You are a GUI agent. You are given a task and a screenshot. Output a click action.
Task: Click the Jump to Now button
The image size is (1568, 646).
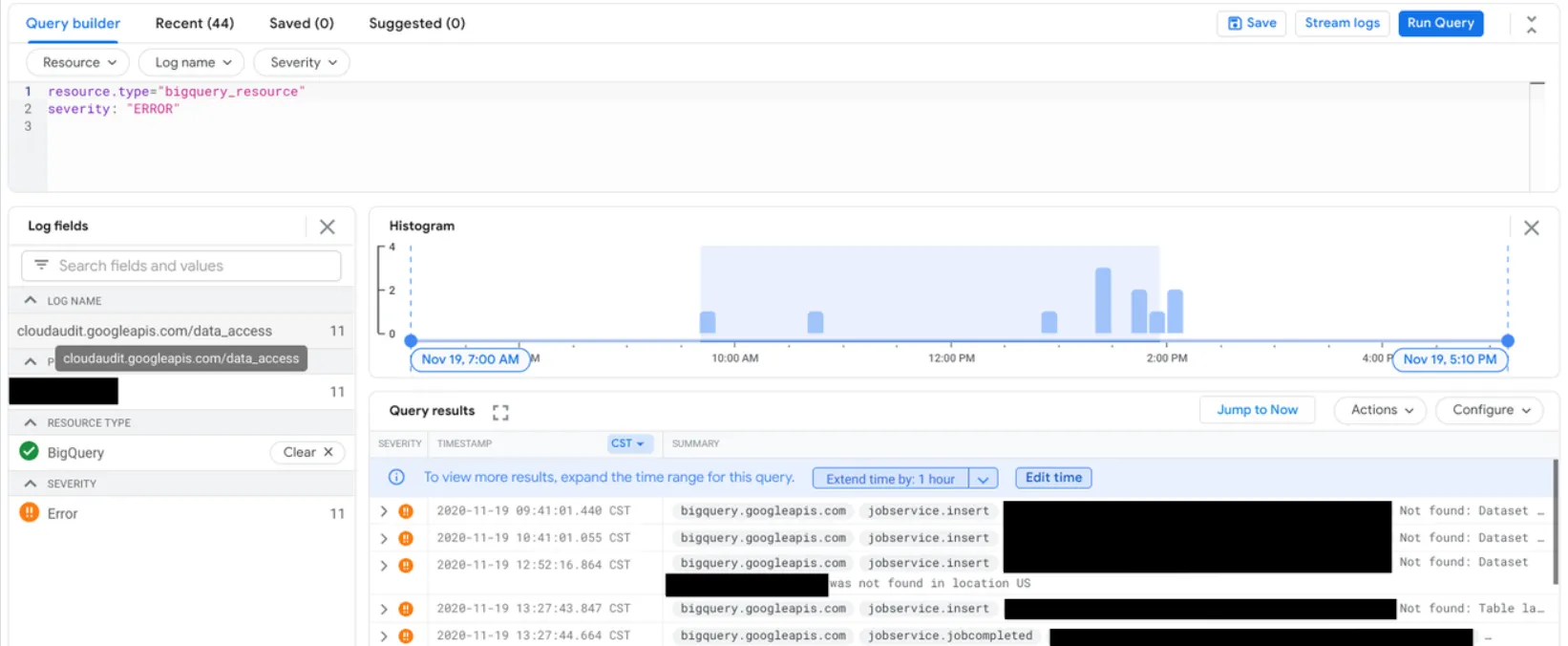tap(1257, 410)
